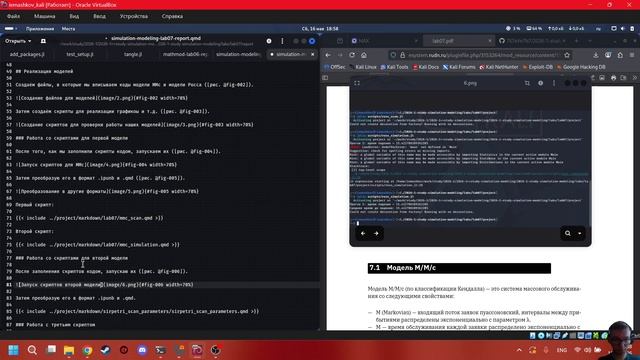Switch to the tangle.jl tab
The height and width of the screenshot is (360, 640).
pyautogui.click(x=133, y=54)
